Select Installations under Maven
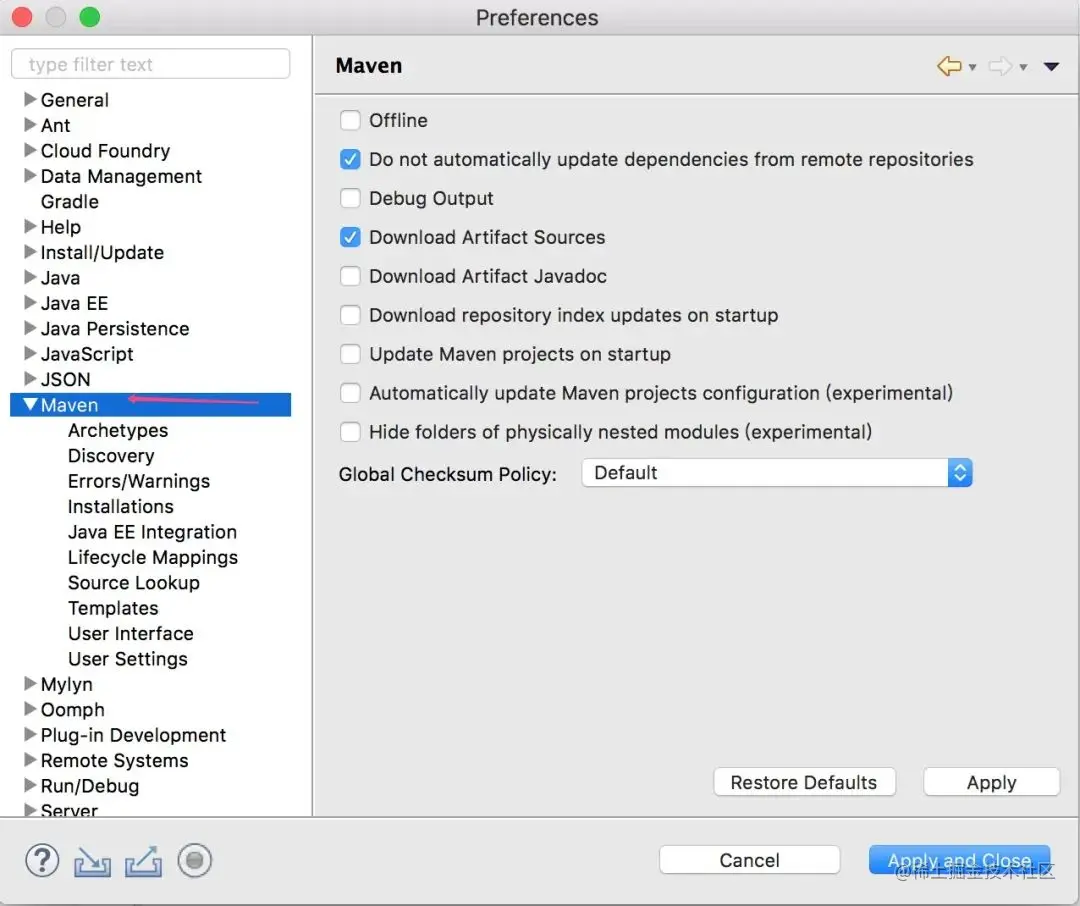 pos(121,507)
